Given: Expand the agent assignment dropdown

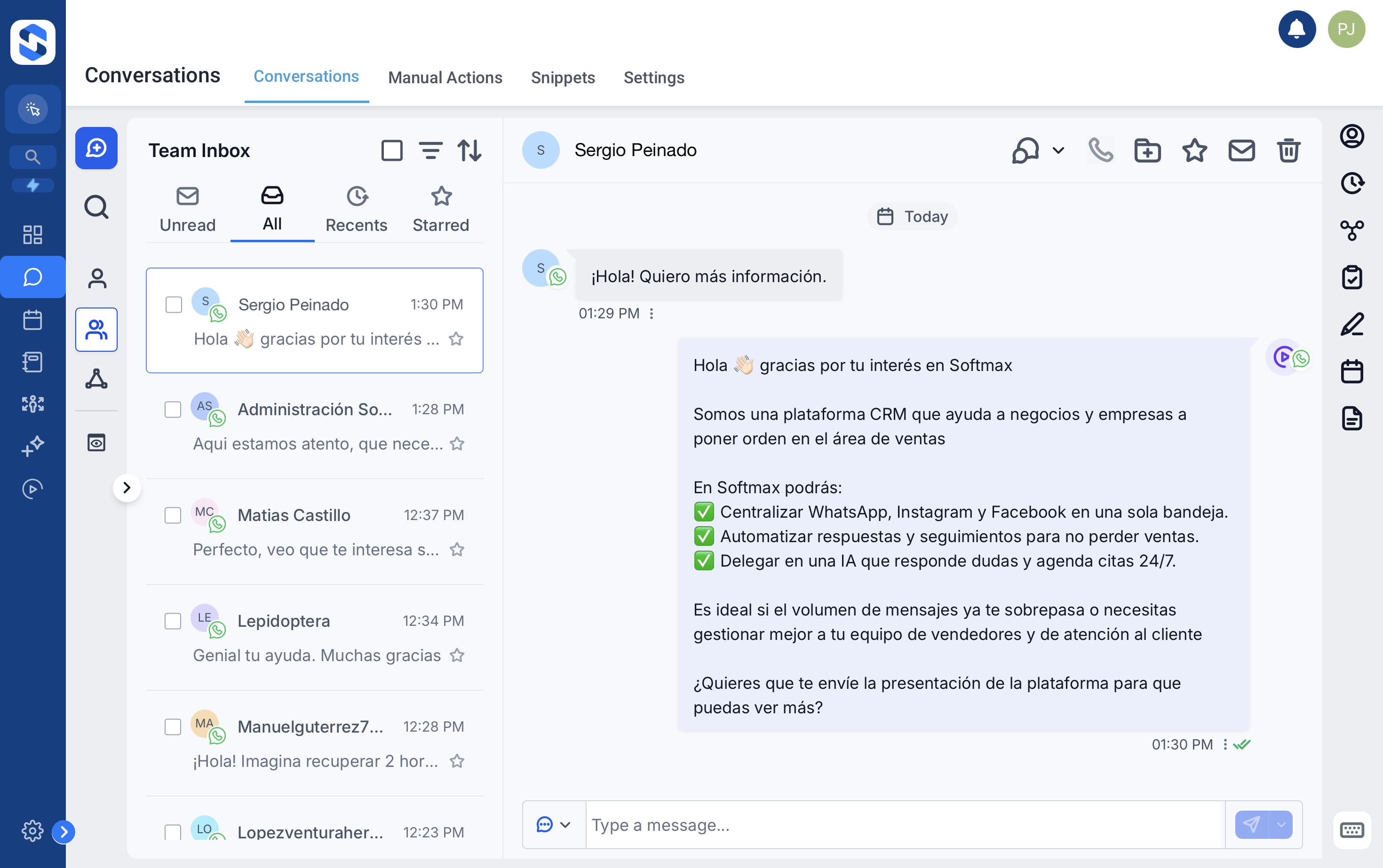Looking at the screenshot, I should (x=1057, y=150).
